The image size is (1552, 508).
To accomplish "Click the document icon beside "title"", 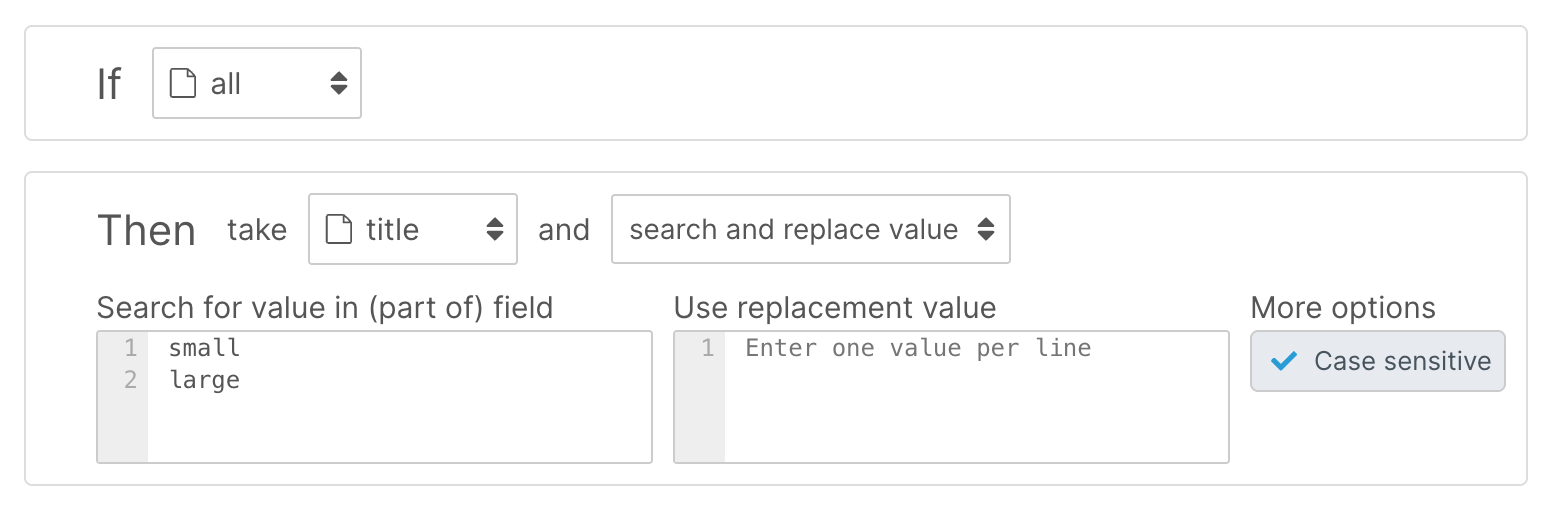I will point(340,230).
